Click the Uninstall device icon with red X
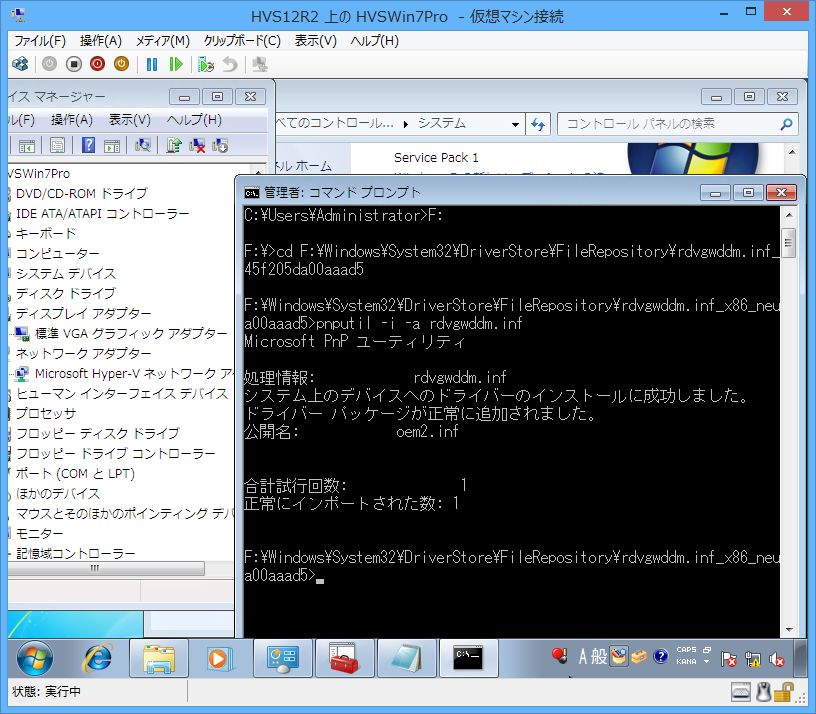This screenshot has height=714, width=816. 197,145
